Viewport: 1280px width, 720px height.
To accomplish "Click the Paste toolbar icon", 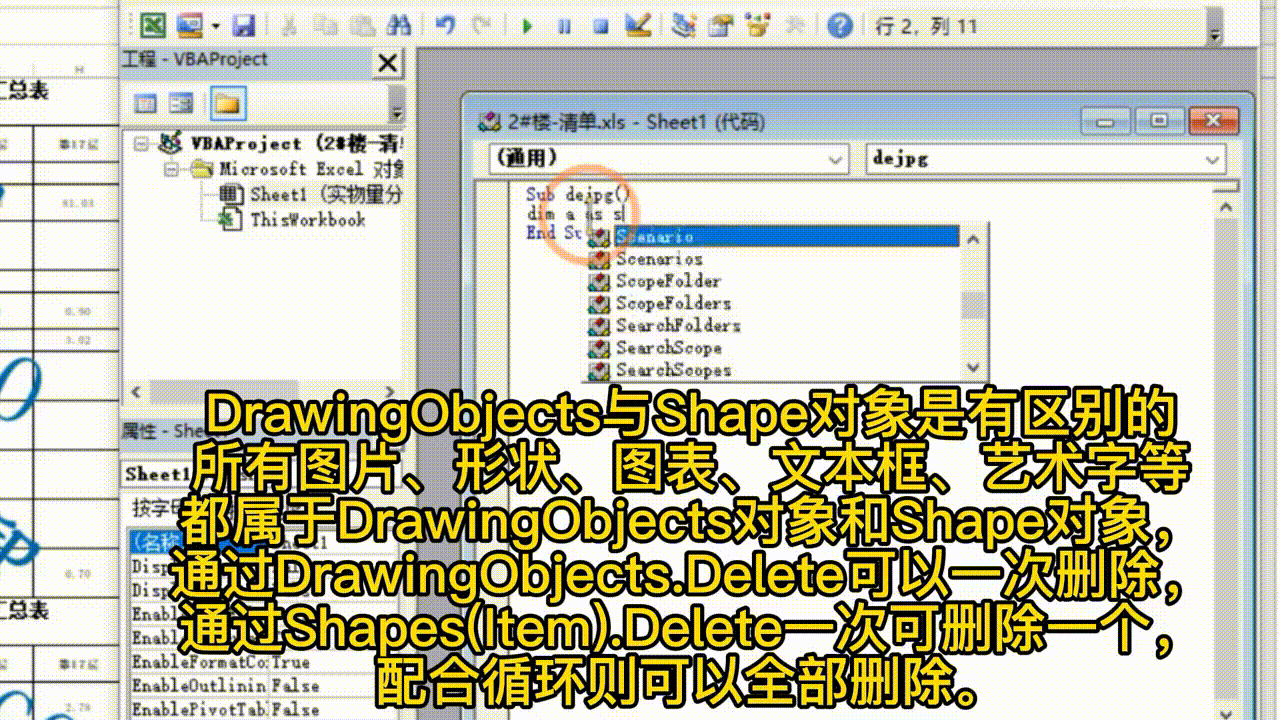I will (361, 25).
